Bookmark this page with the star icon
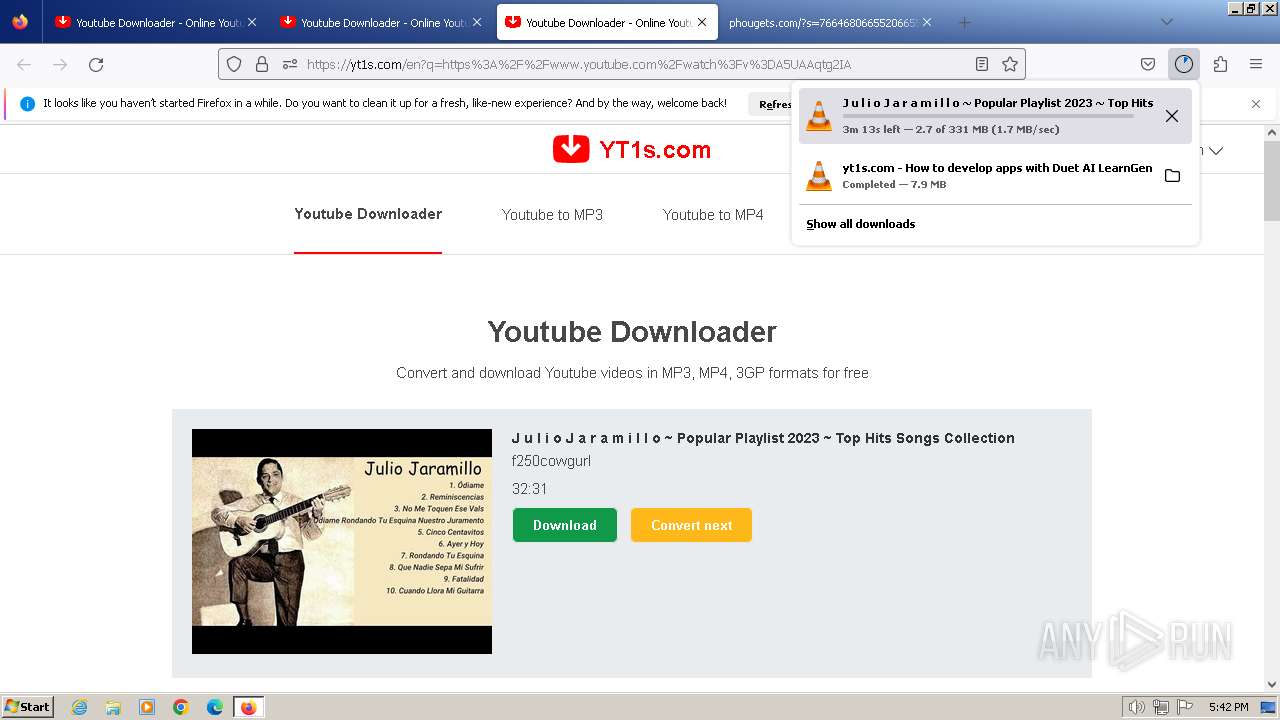 pyautogui.click(x=1010, y=64)
